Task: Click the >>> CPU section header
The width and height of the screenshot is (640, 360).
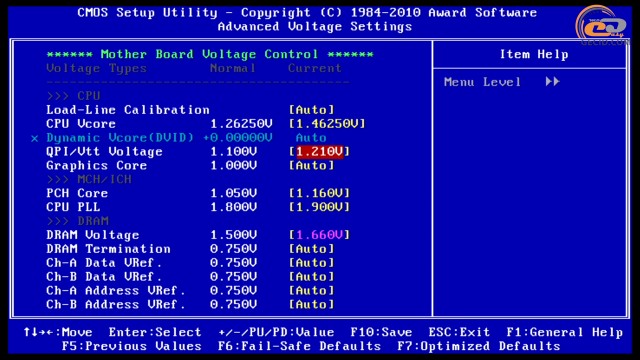Action: (73, 96)
